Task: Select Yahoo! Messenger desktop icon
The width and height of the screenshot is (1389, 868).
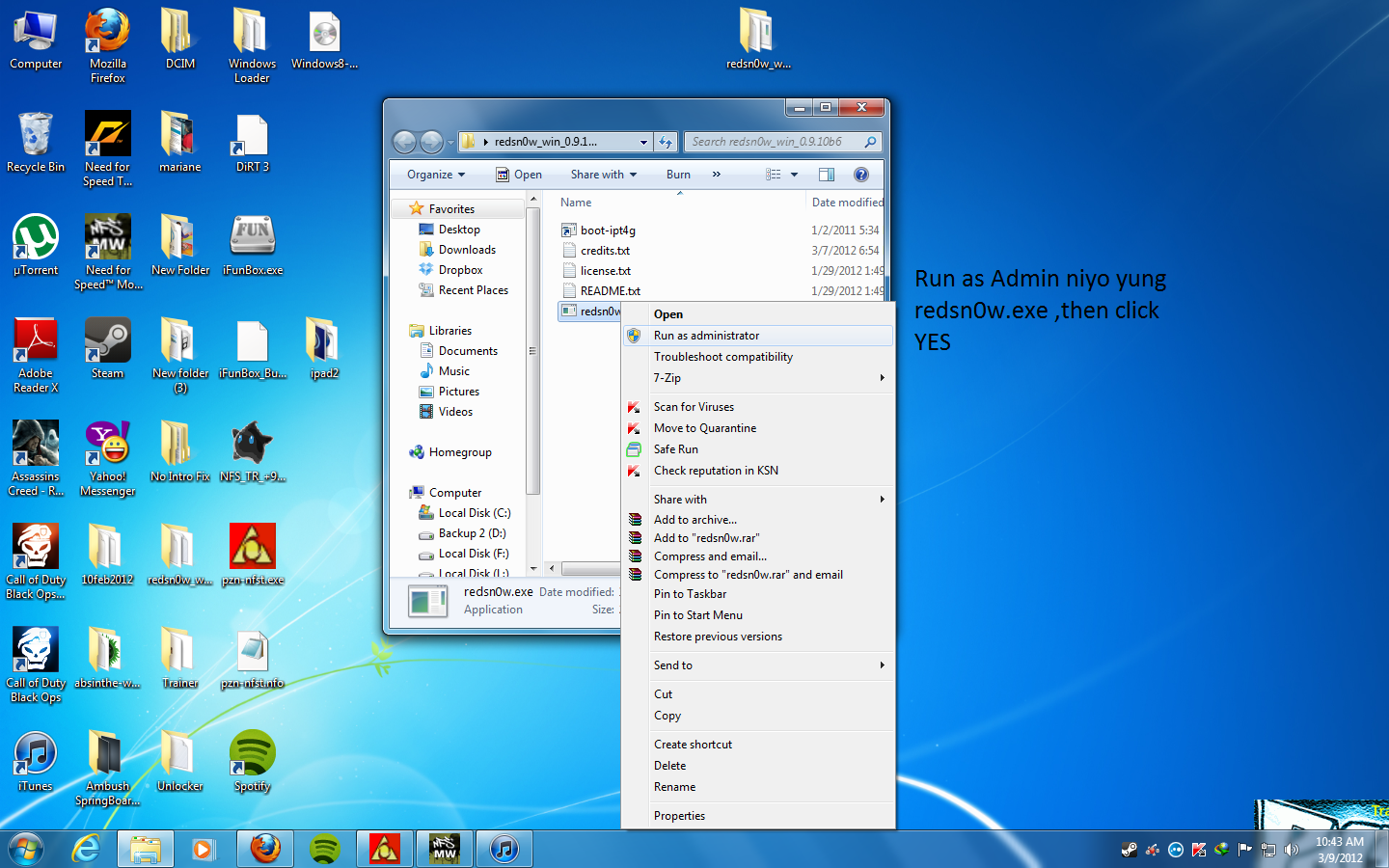Action: coord(108,458)
